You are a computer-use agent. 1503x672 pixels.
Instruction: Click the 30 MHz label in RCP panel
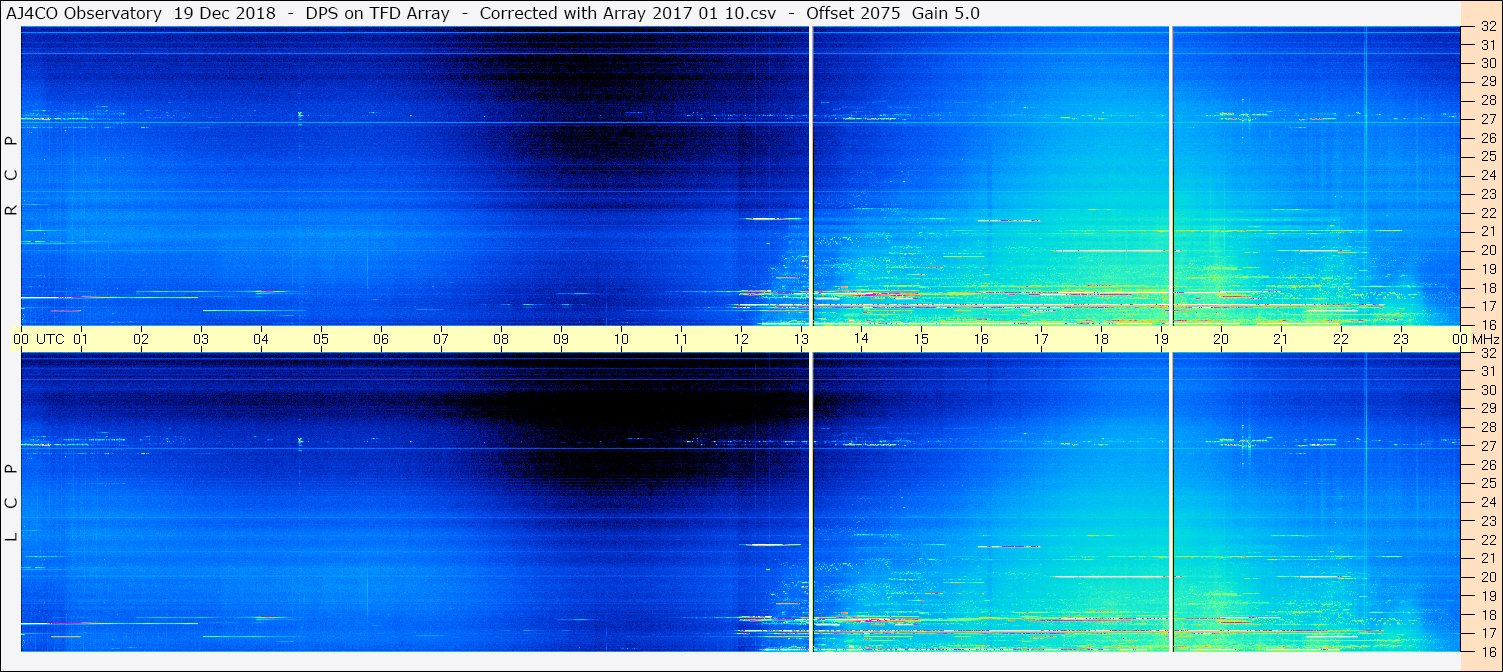(x=1488, y=63)
